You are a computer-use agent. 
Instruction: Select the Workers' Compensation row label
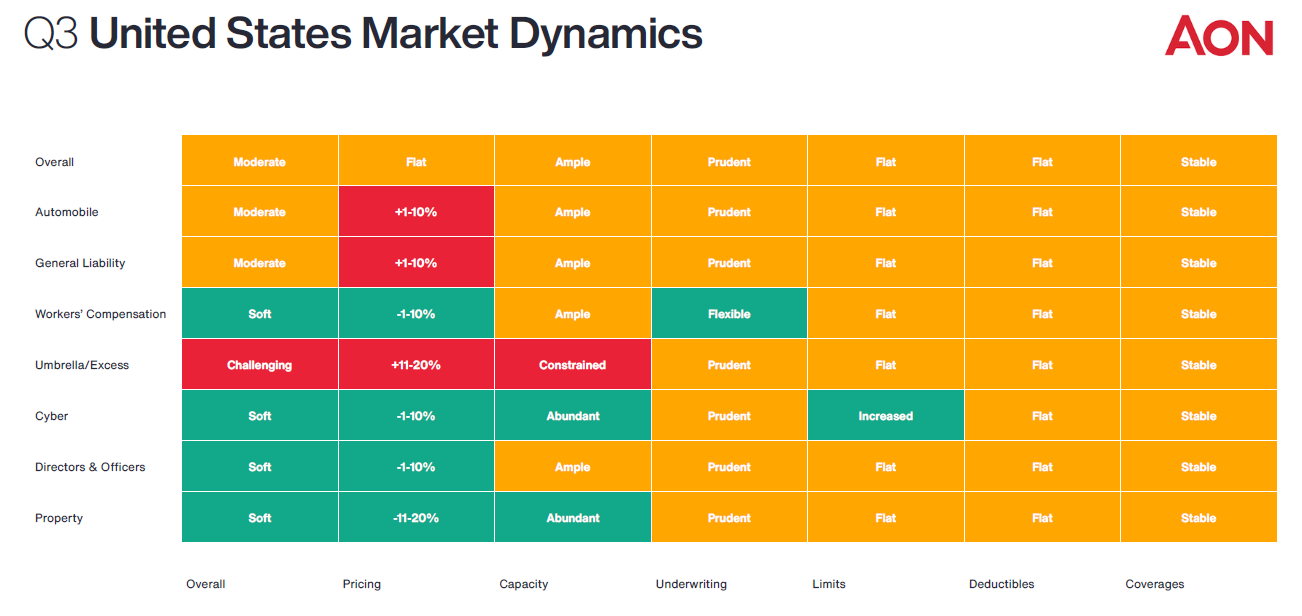(100, 314)
